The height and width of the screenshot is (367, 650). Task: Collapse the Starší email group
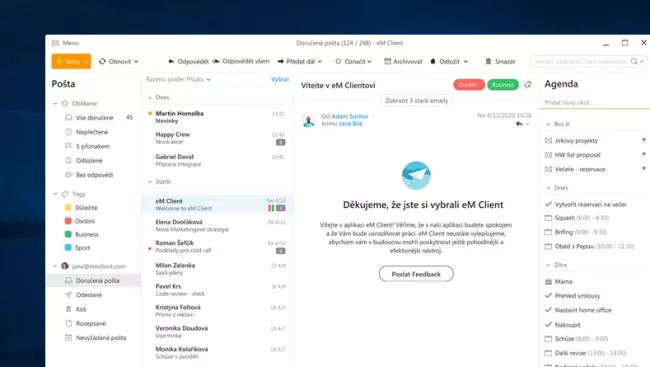150,182
